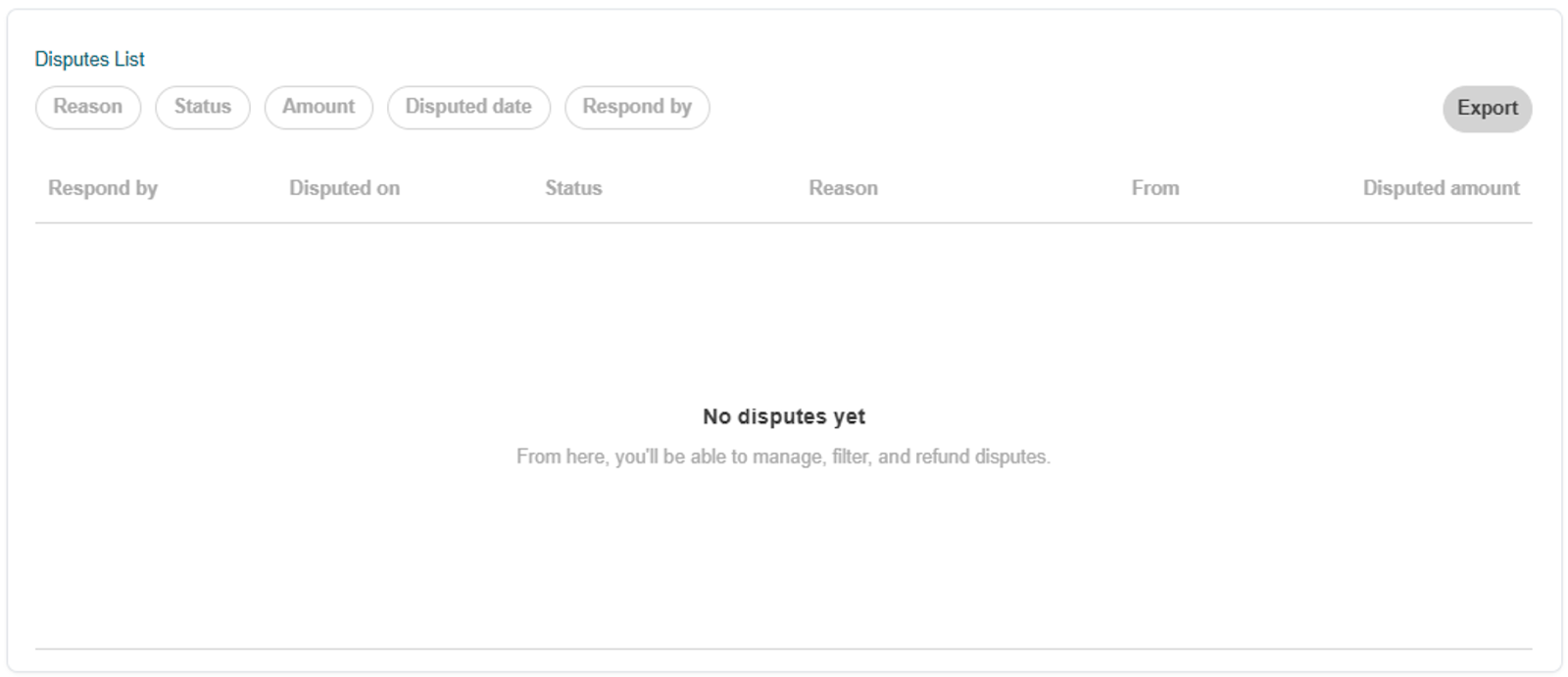Sort by the Disputed on column header
This screenshot has height=677, width=1568.
[x=344, y=188]
